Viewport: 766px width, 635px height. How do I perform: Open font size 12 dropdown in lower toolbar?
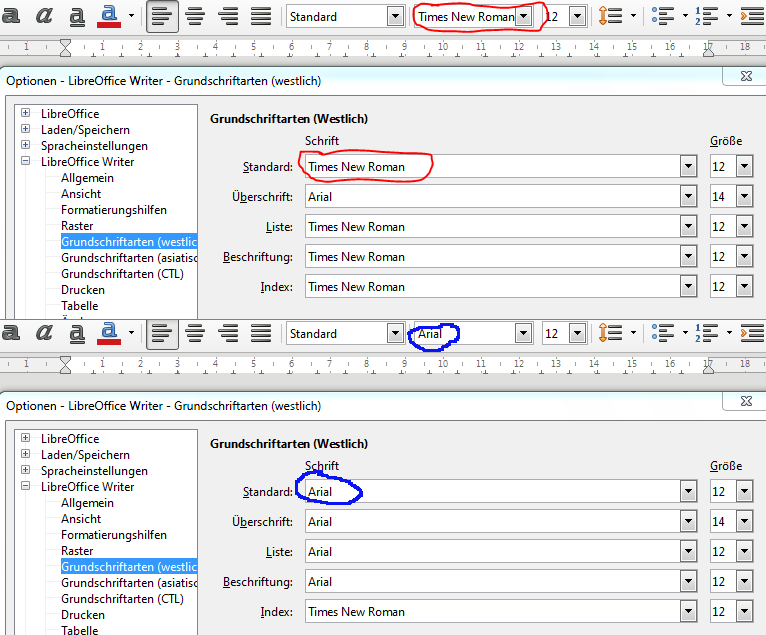tap(577, 334)
